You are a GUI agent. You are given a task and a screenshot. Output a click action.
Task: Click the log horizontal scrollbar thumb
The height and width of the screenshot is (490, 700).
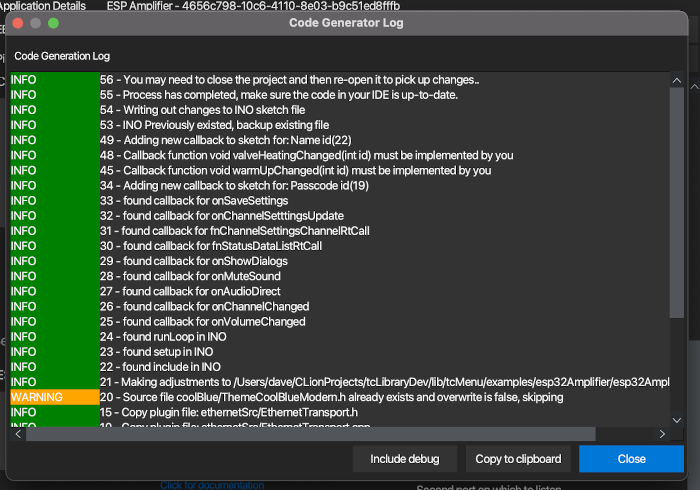coord(311,434)
